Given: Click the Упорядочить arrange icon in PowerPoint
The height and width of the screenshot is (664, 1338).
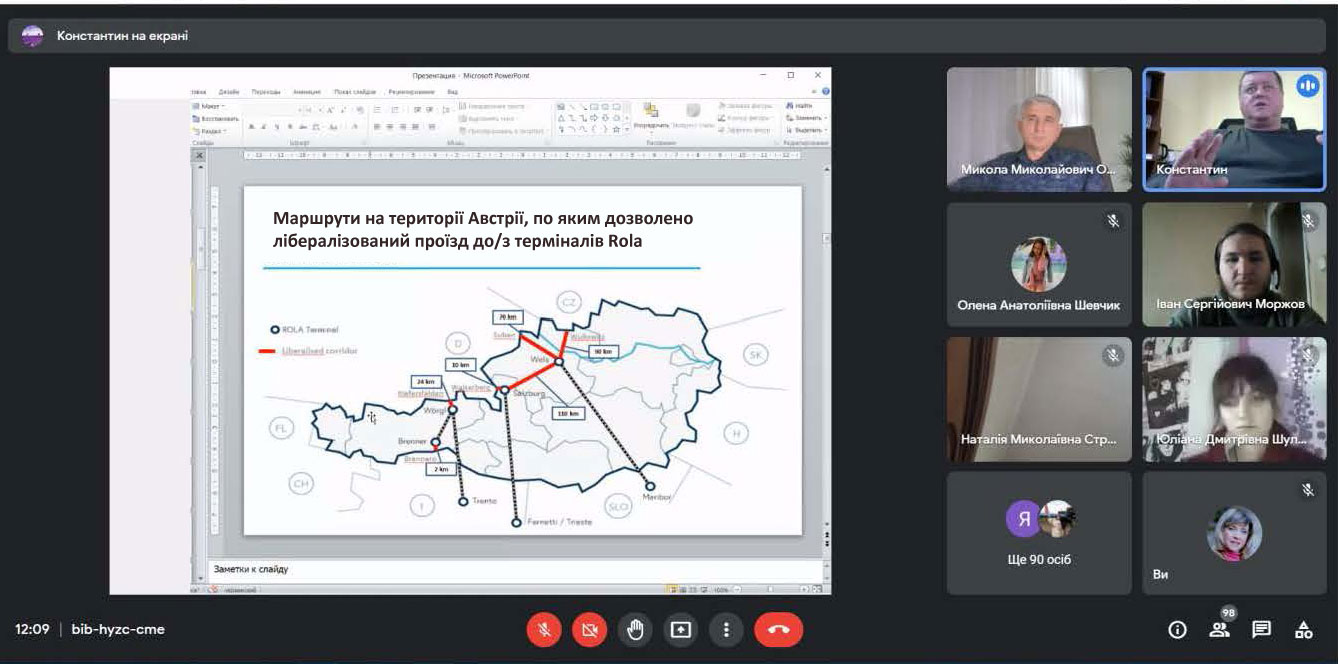Looking at the screenshot, I should click(x=651, y=114).
